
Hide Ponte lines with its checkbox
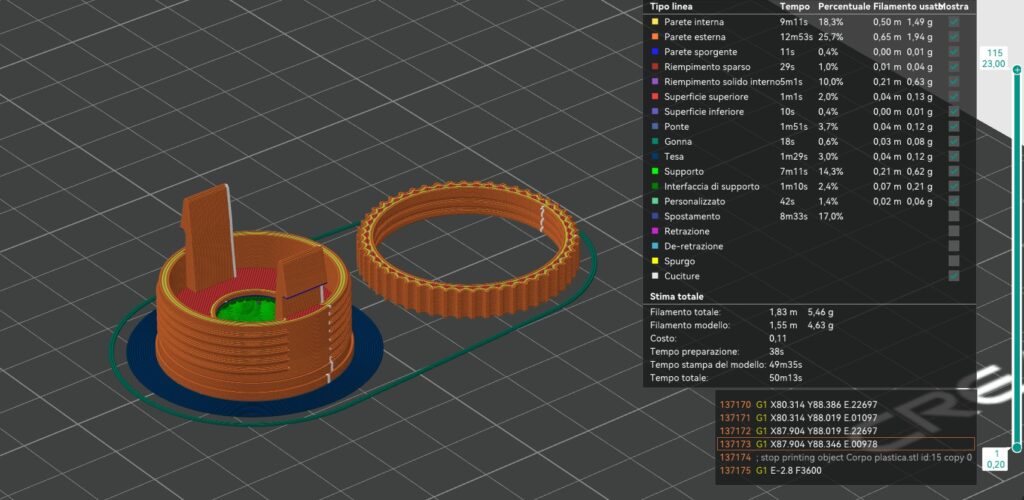(x=953, y=127)
